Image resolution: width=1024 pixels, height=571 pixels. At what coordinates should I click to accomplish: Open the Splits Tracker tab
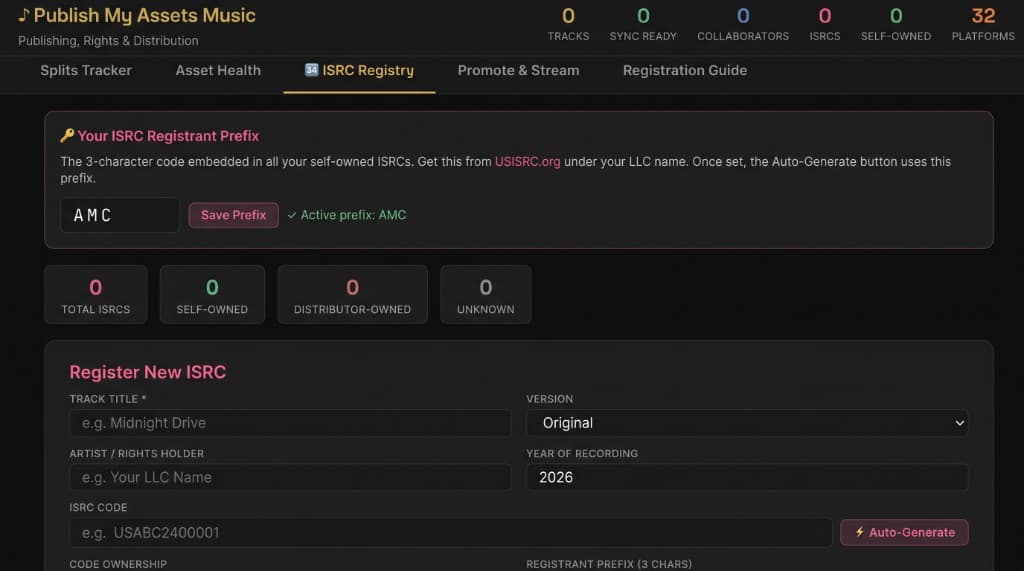(86, 71)
